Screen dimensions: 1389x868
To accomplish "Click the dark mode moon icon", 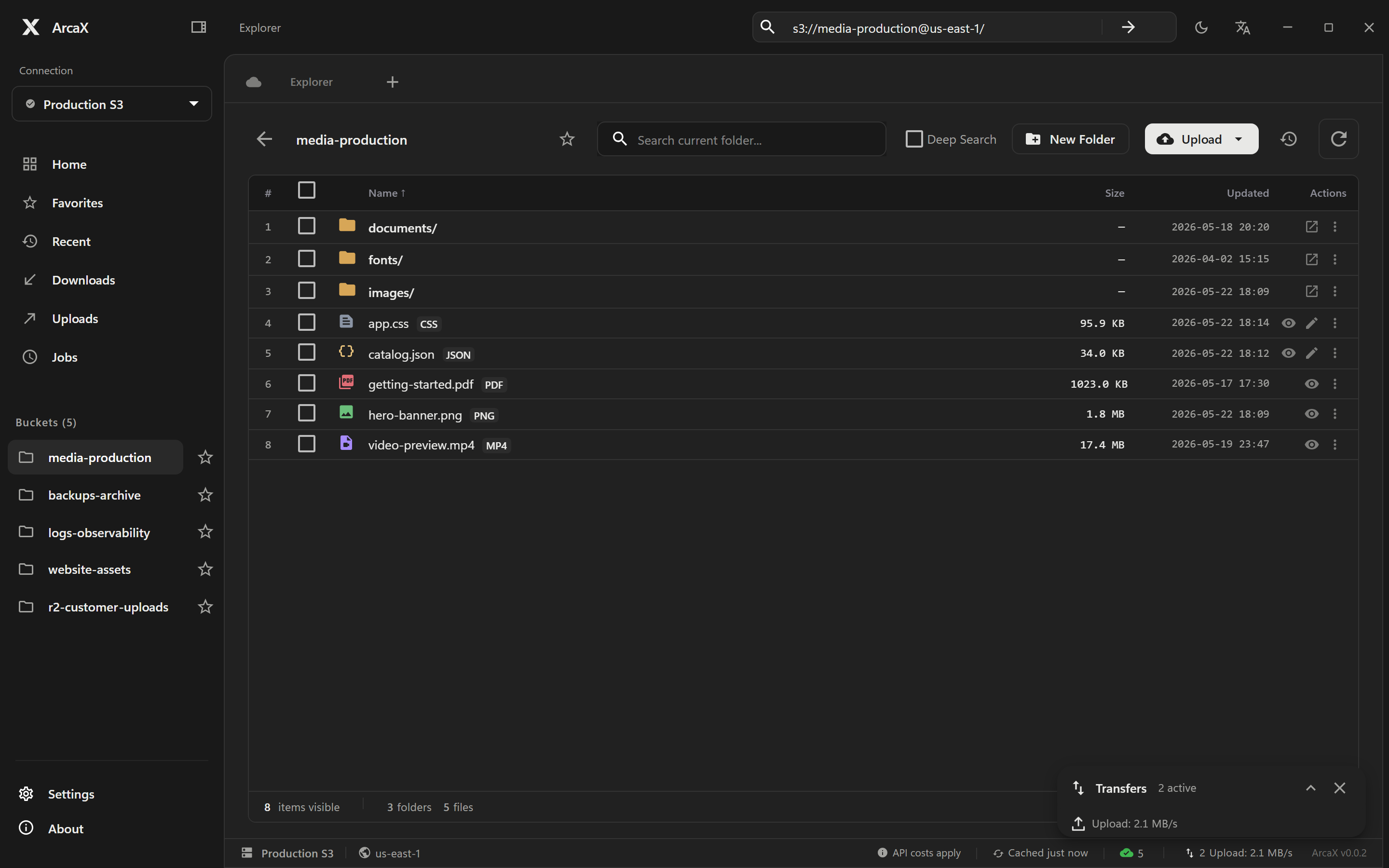I will point(1201,27).
